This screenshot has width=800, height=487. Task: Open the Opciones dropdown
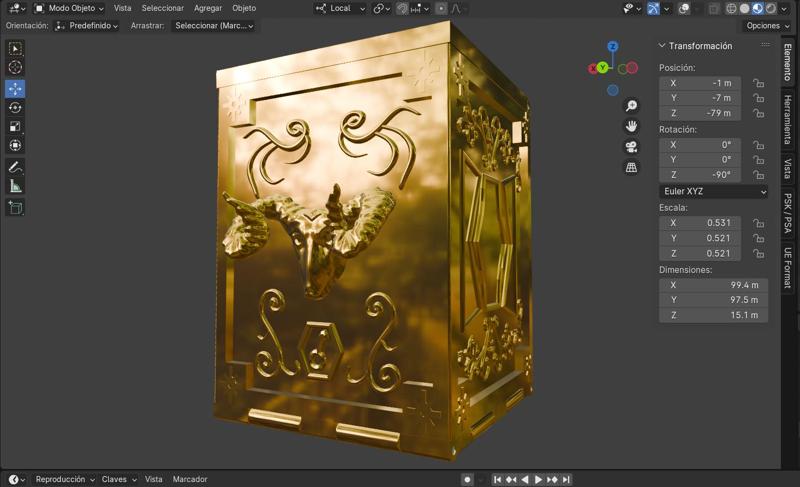click(767, 25)
